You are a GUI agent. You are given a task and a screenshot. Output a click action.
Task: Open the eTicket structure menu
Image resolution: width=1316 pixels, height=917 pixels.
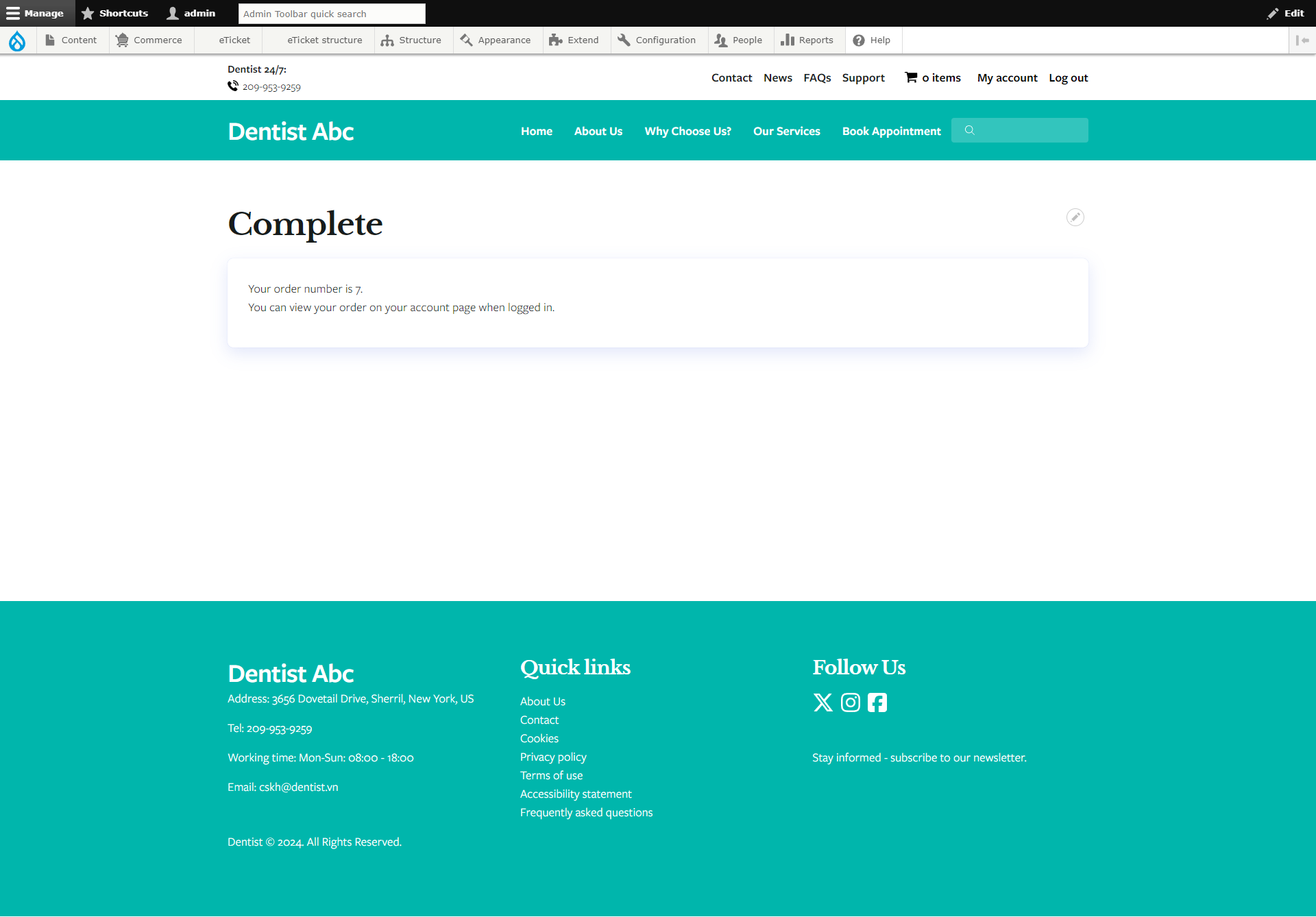pos(319,40)
